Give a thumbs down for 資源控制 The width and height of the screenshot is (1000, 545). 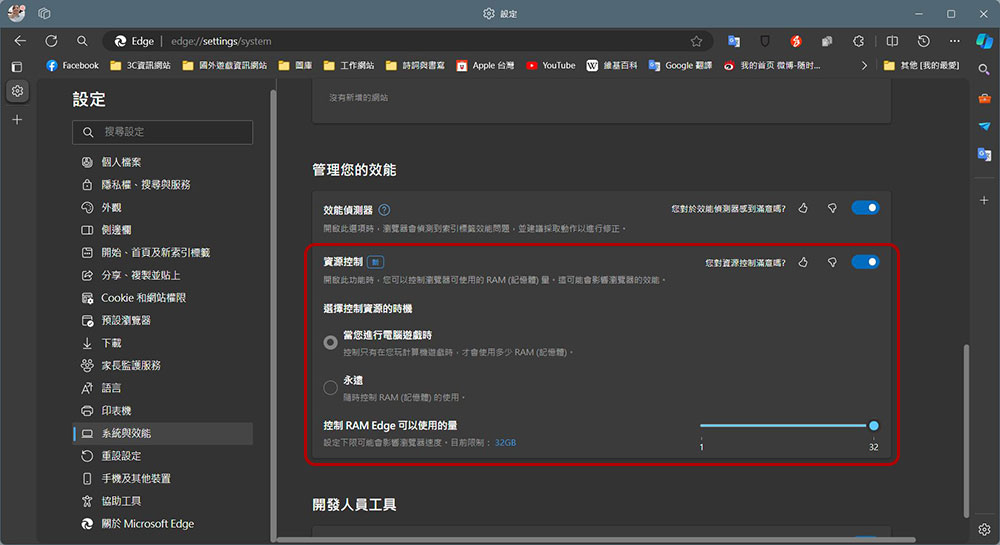(x=832, y=262)
